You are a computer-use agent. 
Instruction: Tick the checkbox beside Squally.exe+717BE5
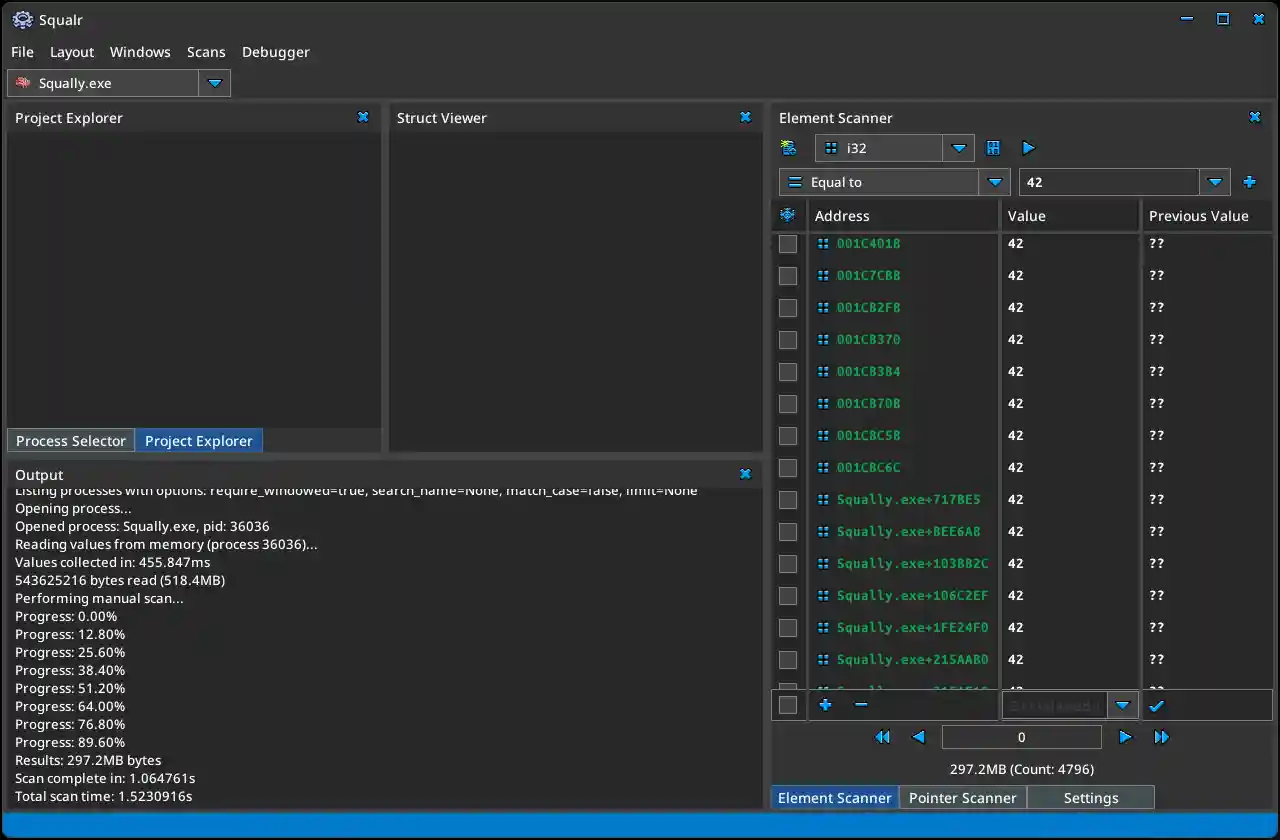pyautogui.click(x=788, y=500)
